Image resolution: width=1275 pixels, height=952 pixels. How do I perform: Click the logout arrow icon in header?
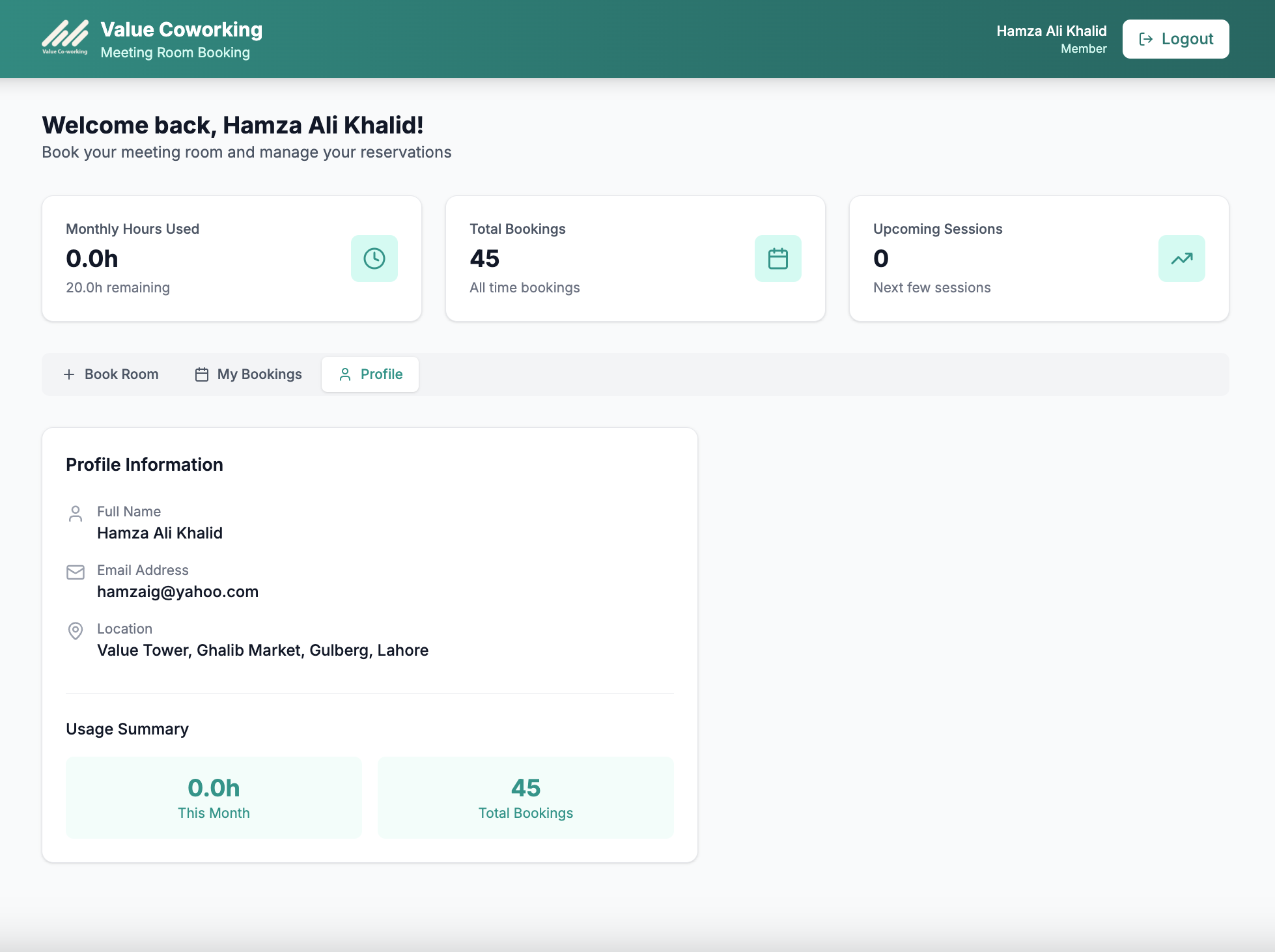1145,39
